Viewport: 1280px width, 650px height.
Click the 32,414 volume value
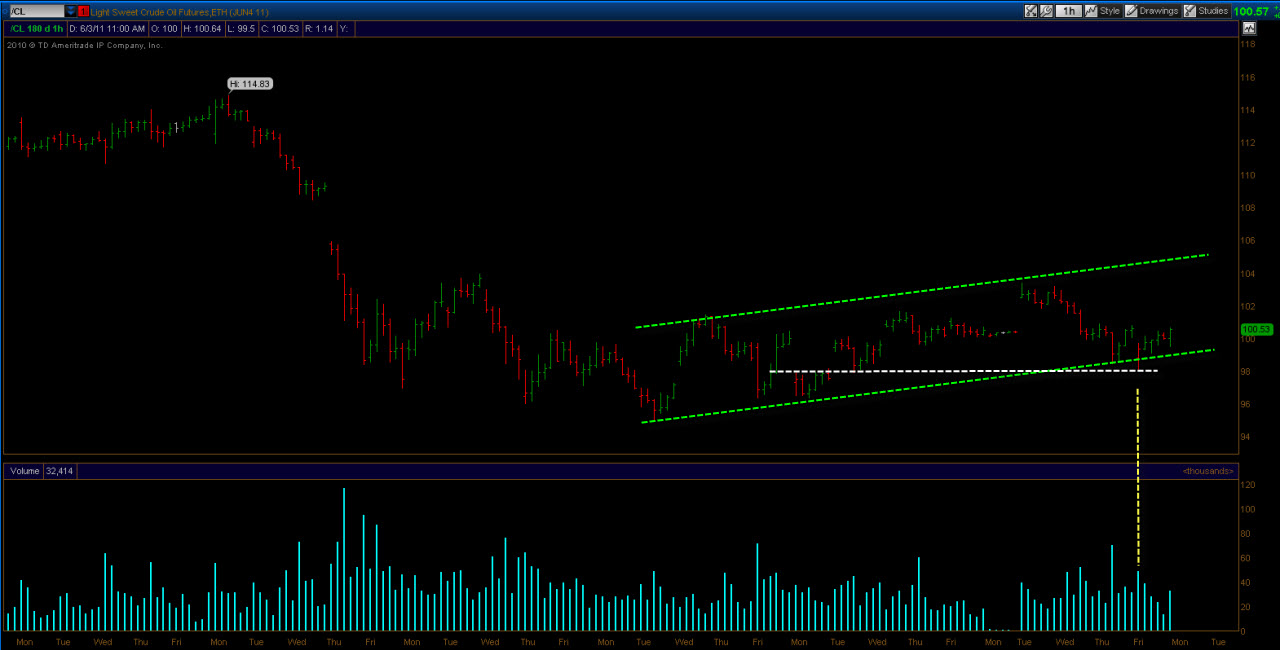coord(60,470)
